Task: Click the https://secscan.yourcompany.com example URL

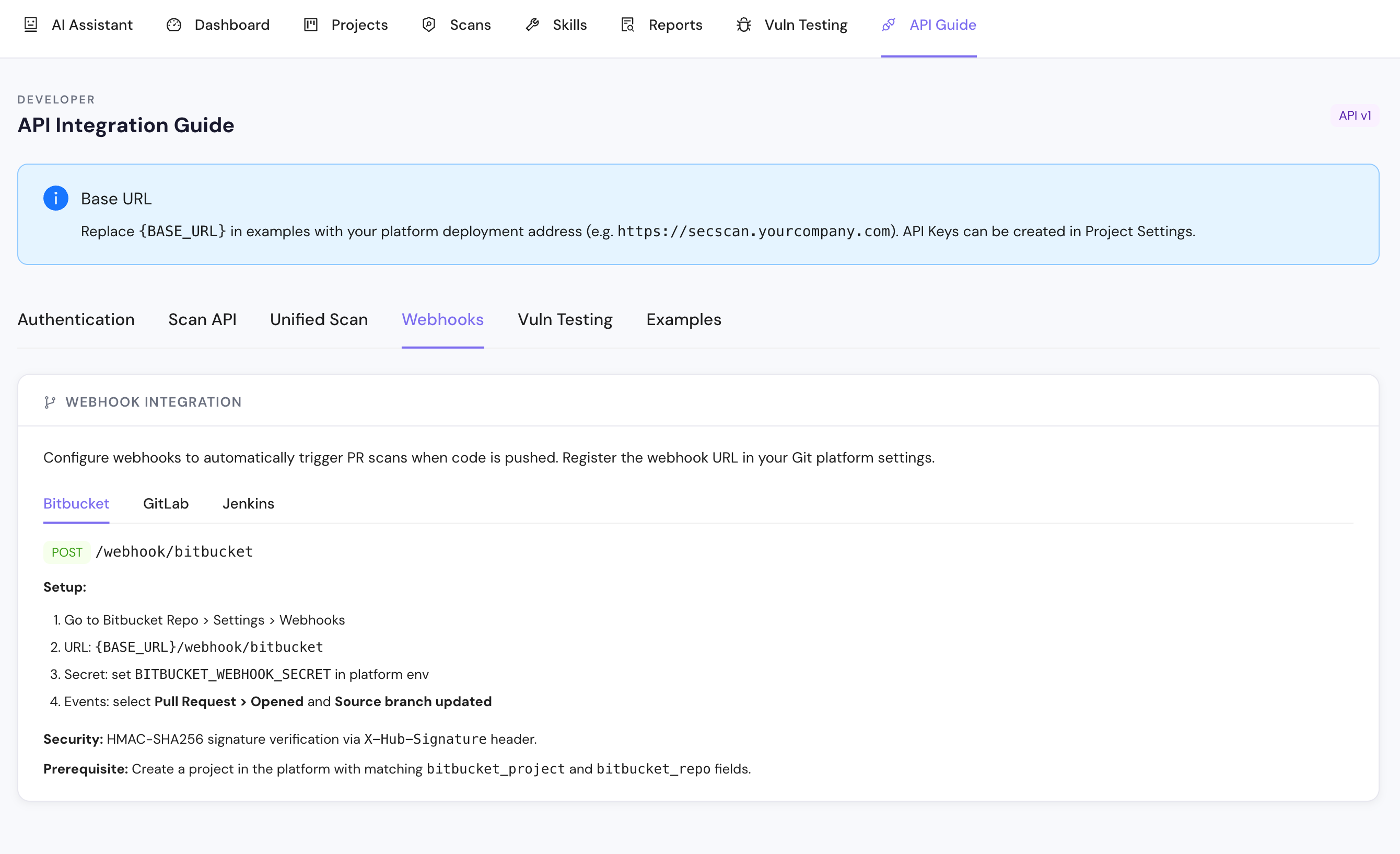Action: pos(753,232)
